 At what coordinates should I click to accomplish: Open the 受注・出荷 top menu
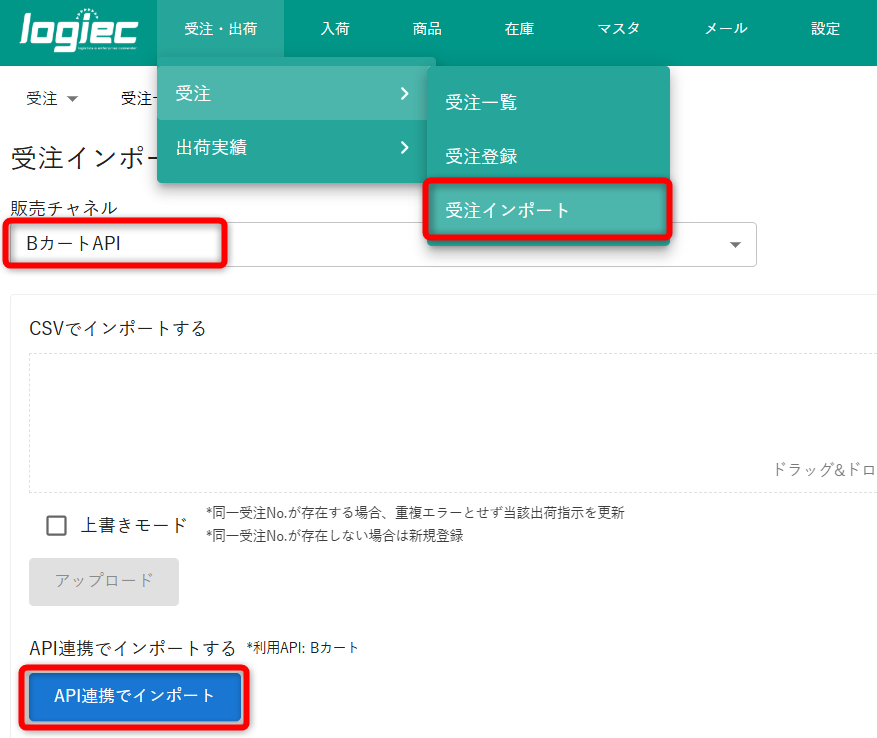click(220, 29)
